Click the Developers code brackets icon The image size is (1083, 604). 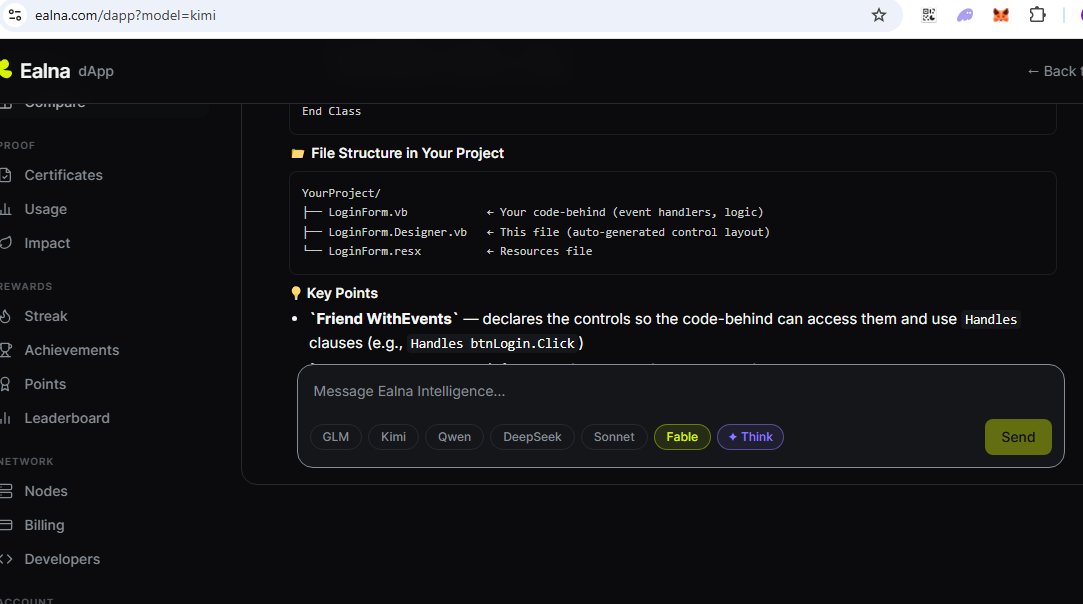[6, 559]
